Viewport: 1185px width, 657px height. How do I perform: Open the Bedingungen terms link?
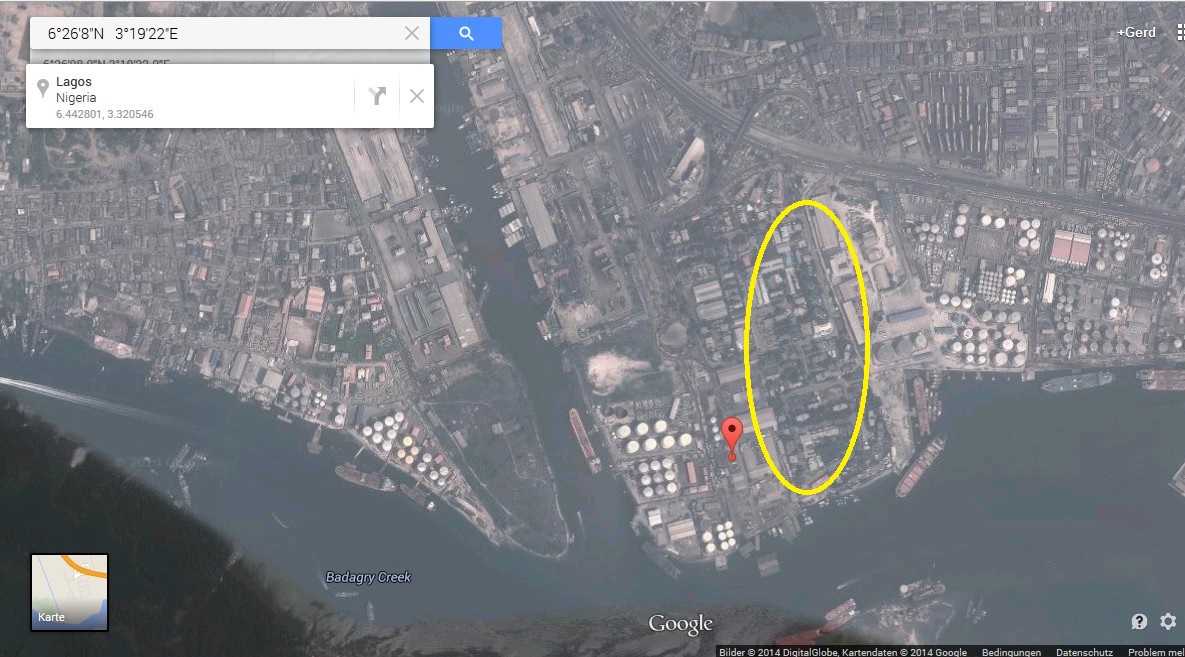pyautogui.click(x=1011, y=652)
